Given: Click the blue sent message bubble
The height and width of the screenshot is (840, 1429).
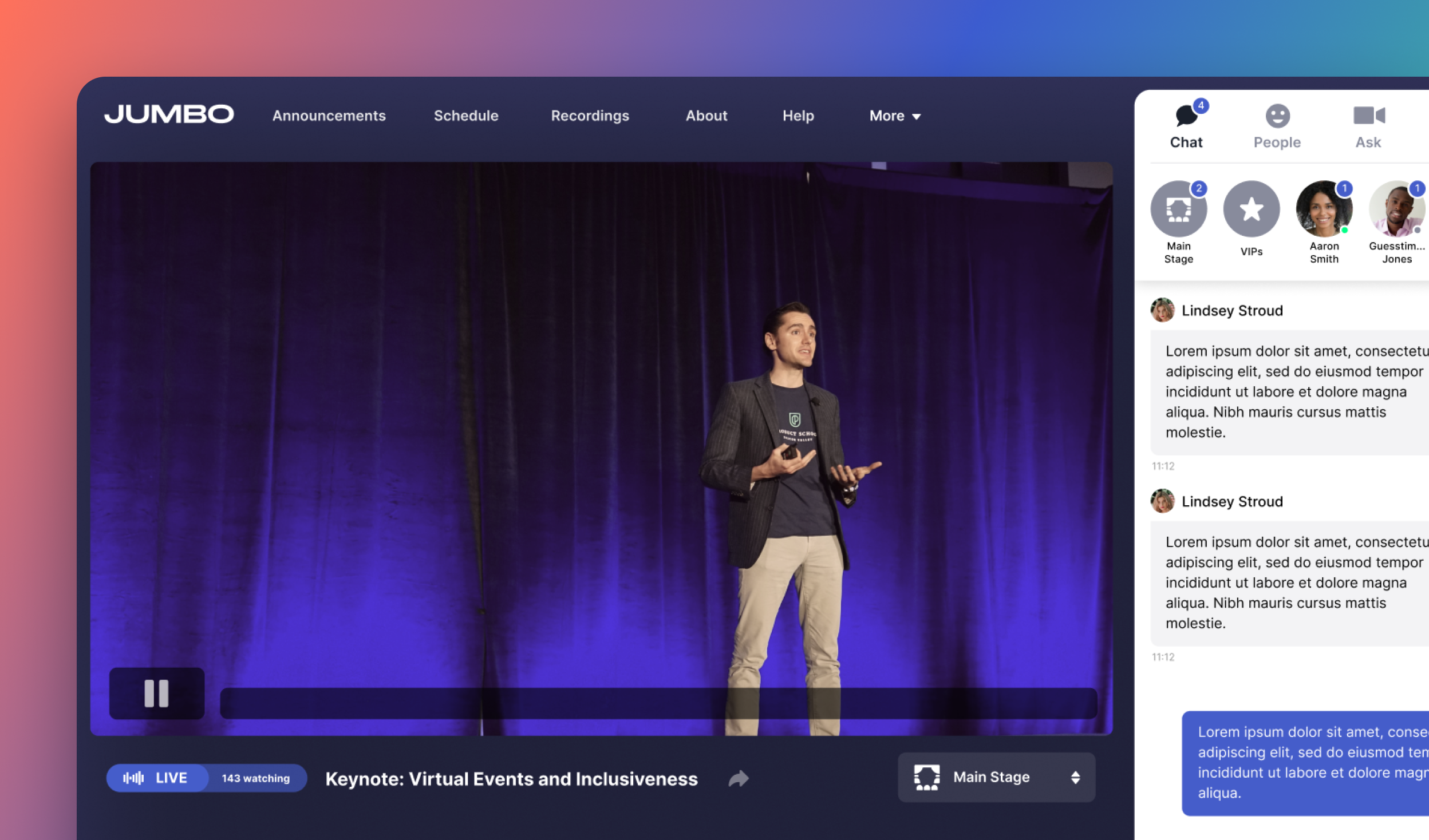Looking at the screenshot, I should coord(1305,763).
